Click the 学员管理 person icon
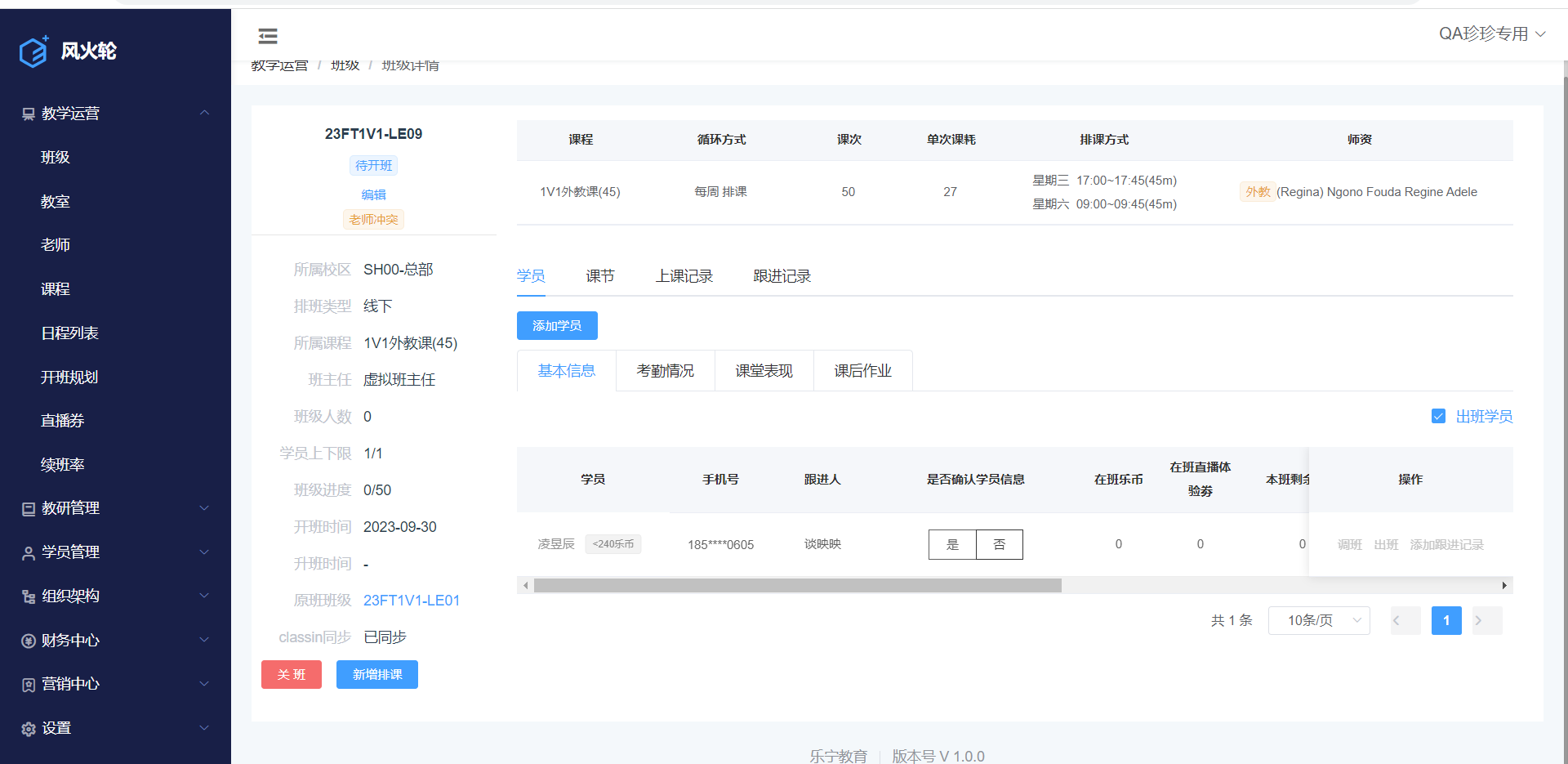 (x=29, y=553)
